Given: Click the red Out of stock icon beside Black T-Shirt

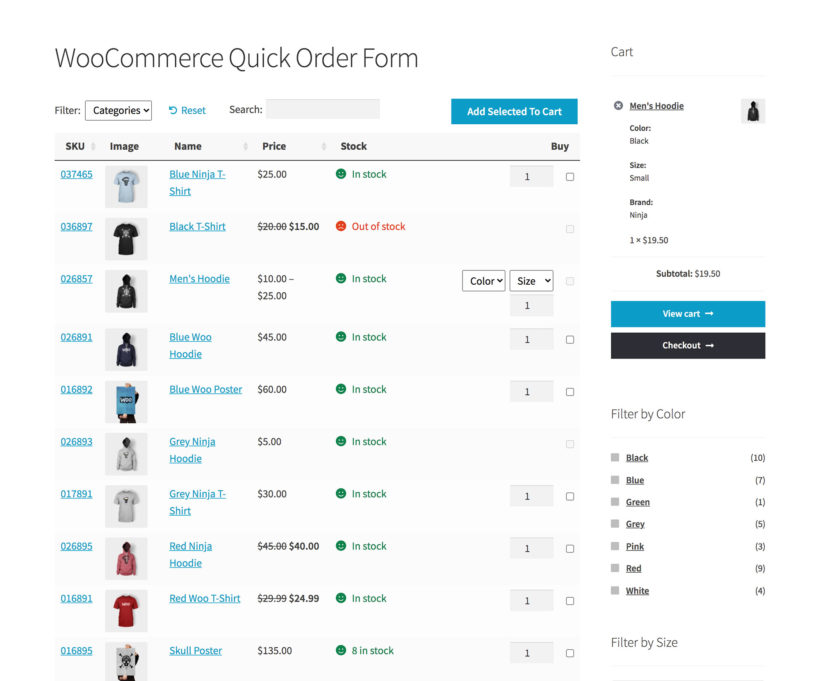Looking at the screenshot, I should 340,226.
